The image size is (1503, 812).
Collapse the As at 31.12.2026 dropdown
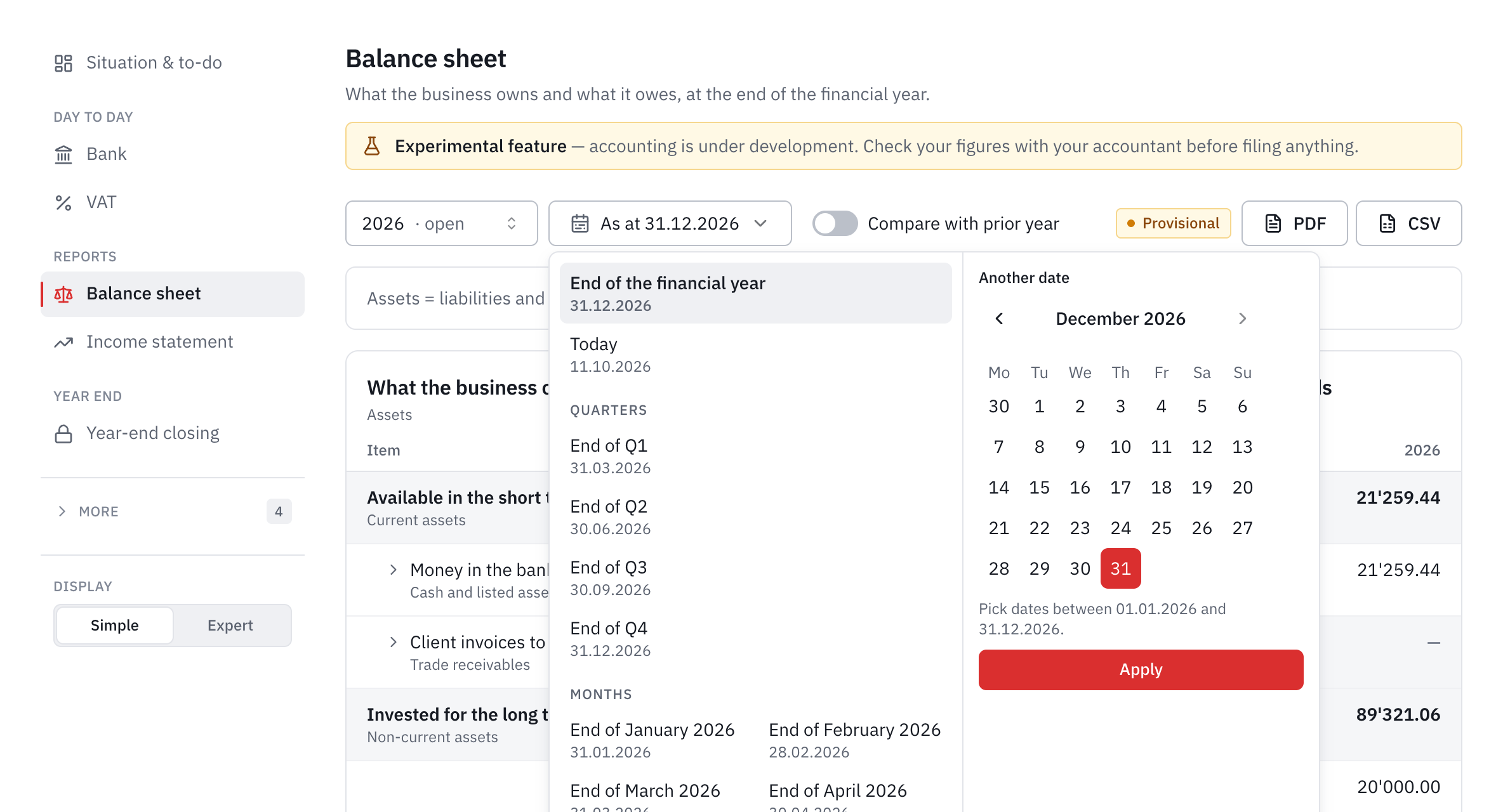[670, 223]
